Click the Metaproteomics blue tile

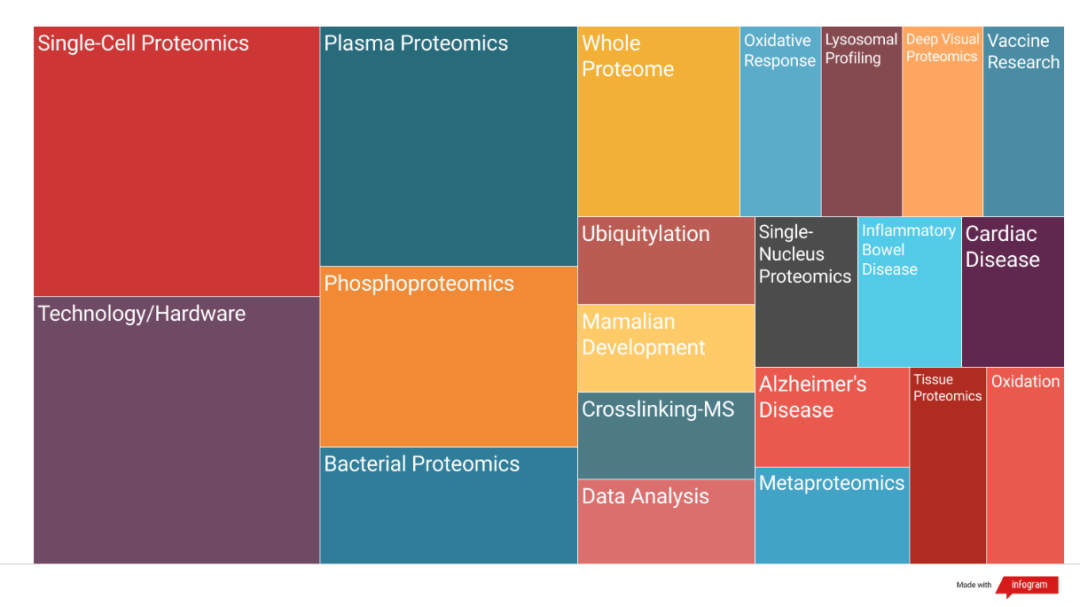832,516
